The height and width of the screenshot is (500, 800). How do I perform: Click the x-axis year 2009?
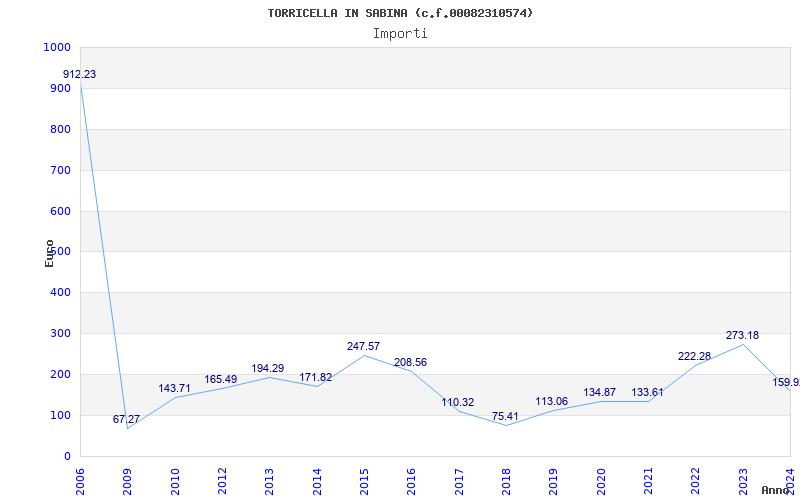127,482
